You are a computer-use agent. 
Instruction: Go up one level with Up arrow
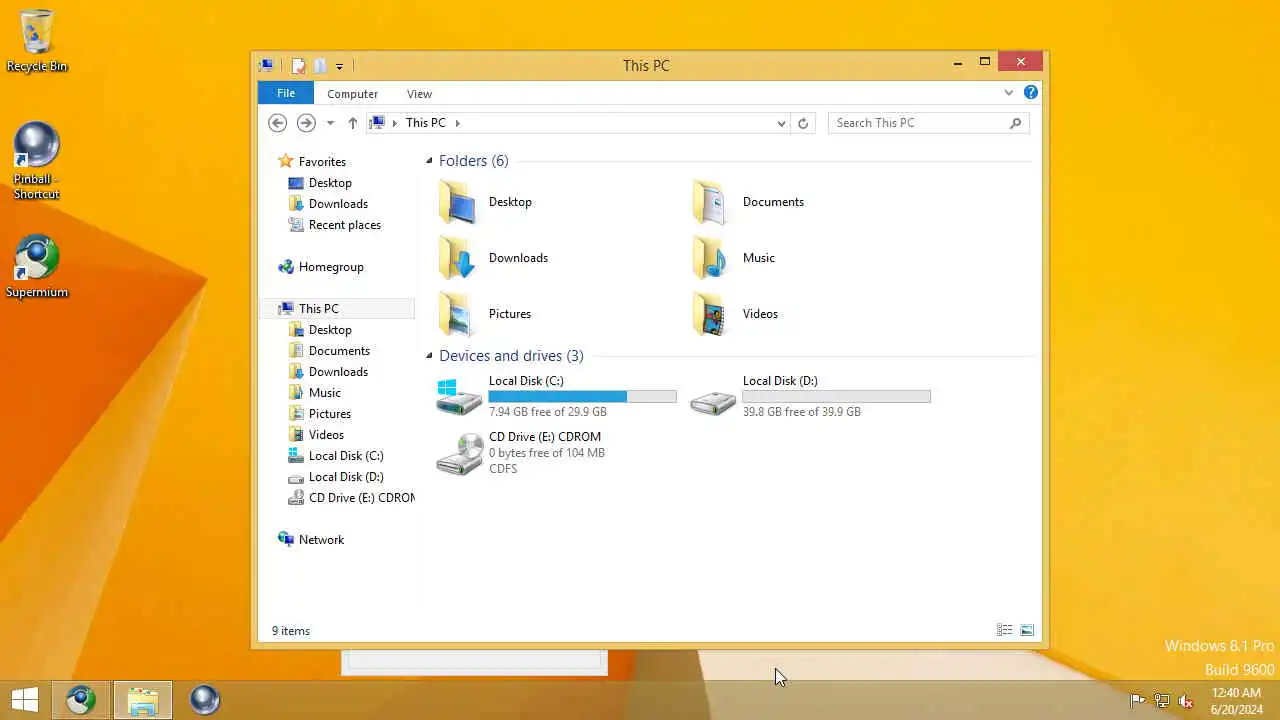point(352,123)
